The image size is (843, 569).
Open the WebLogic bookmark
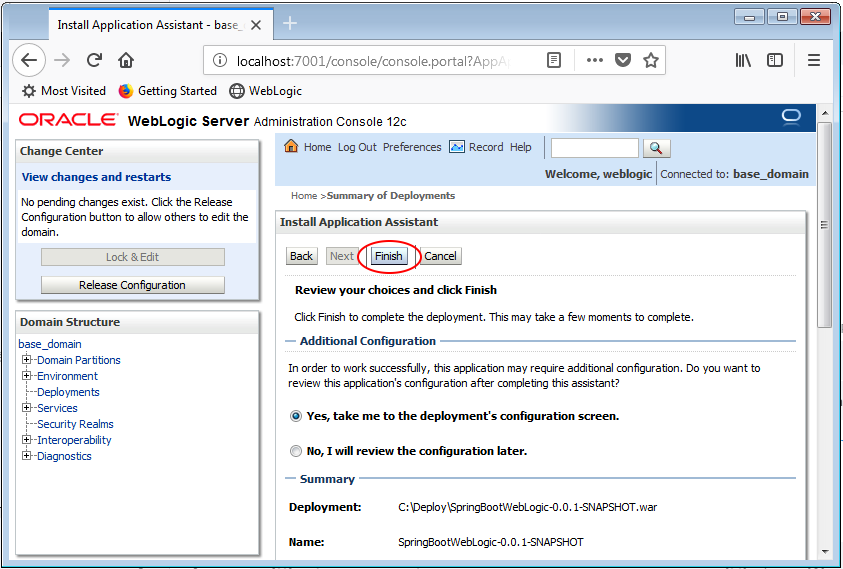266,91
